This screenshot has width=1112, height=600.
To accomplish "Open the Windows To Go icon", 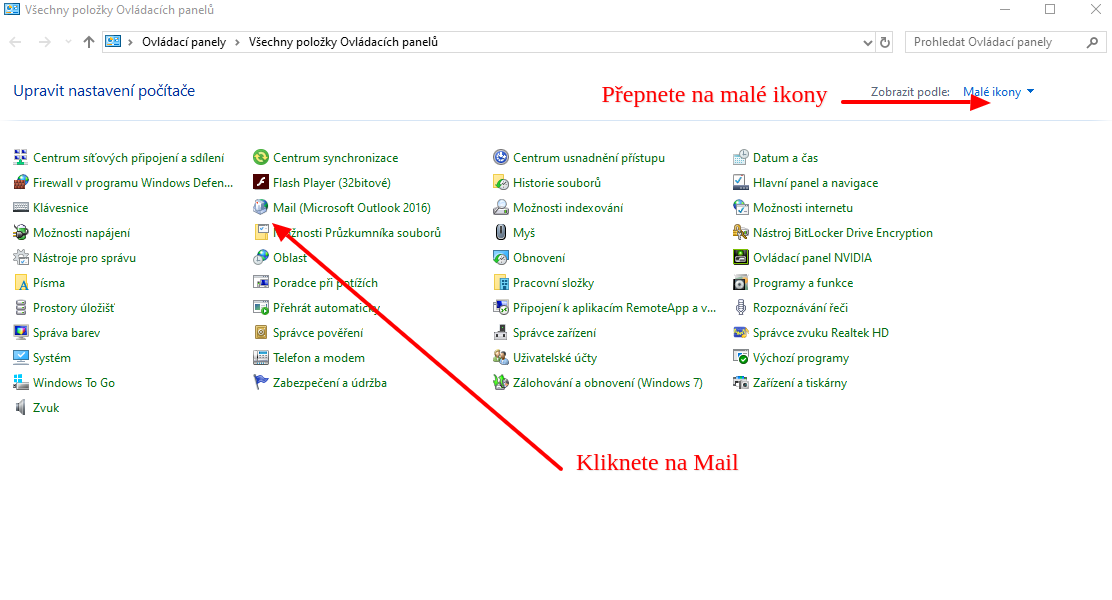I will pos(21,383).
